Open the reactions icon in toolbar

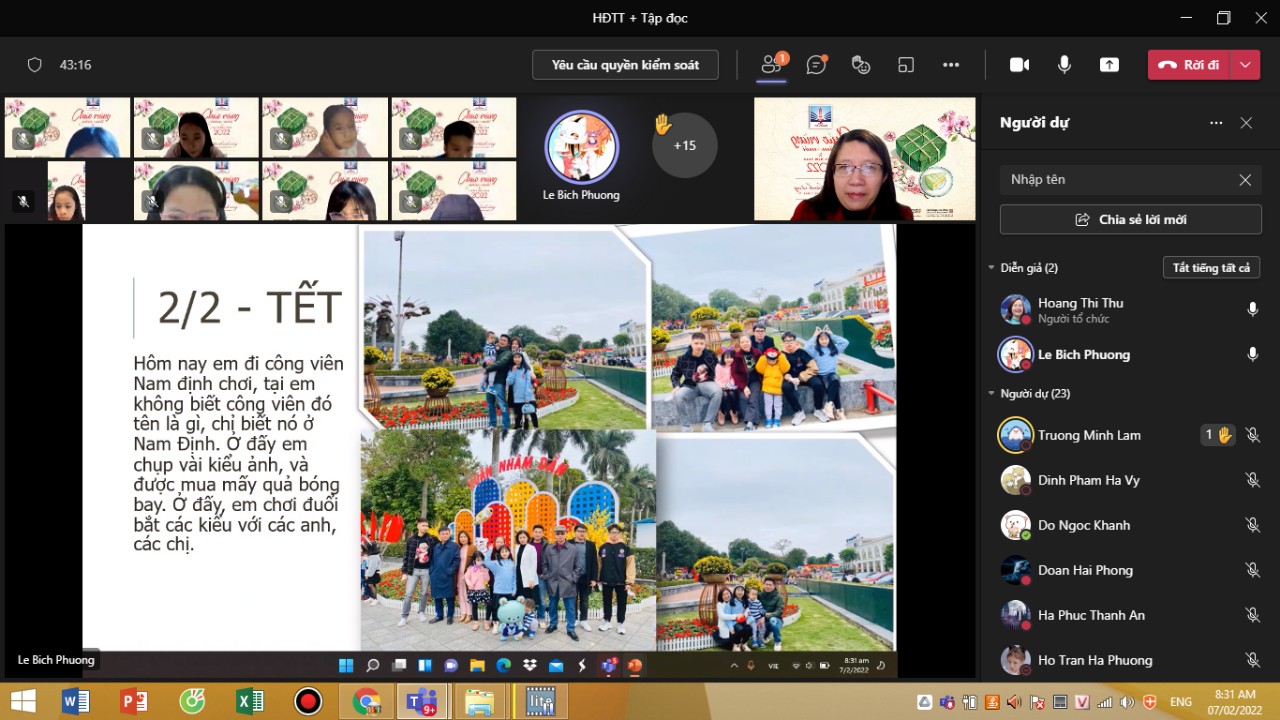861,65
